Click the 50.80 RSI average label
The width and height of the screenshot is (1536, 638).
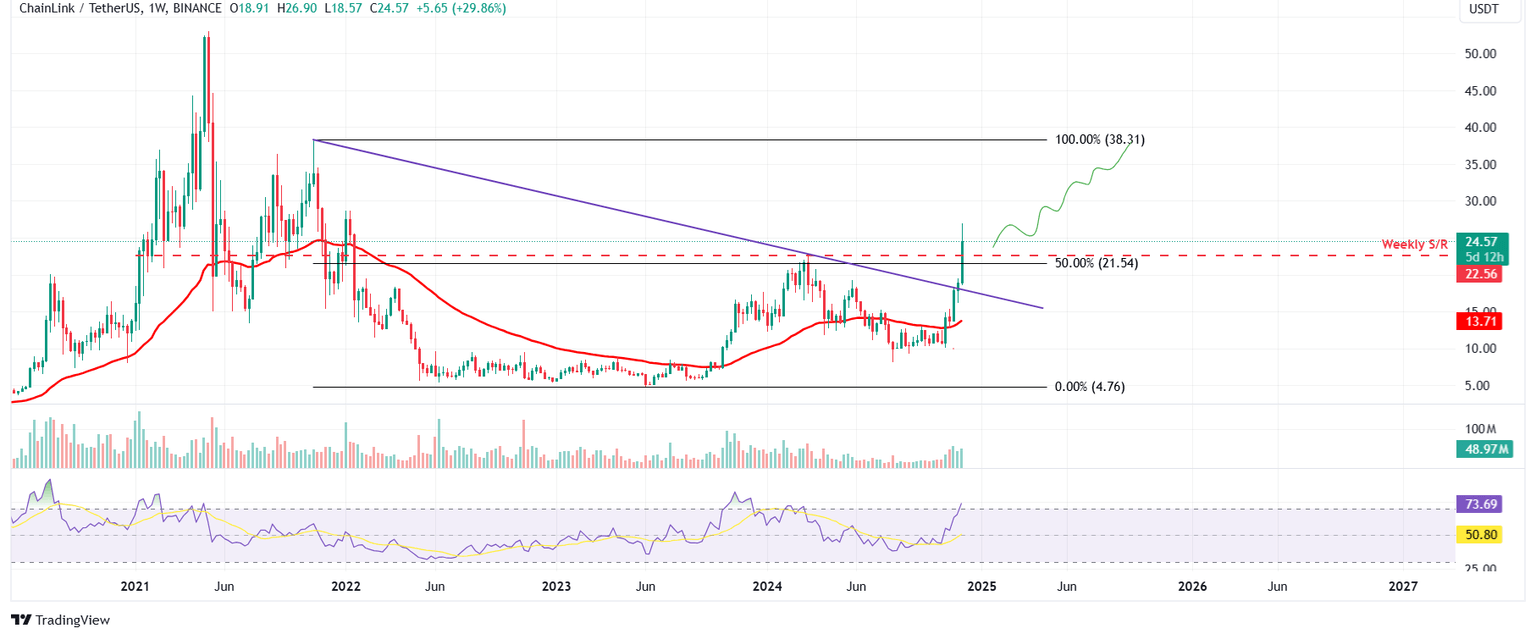point(1480,535)
